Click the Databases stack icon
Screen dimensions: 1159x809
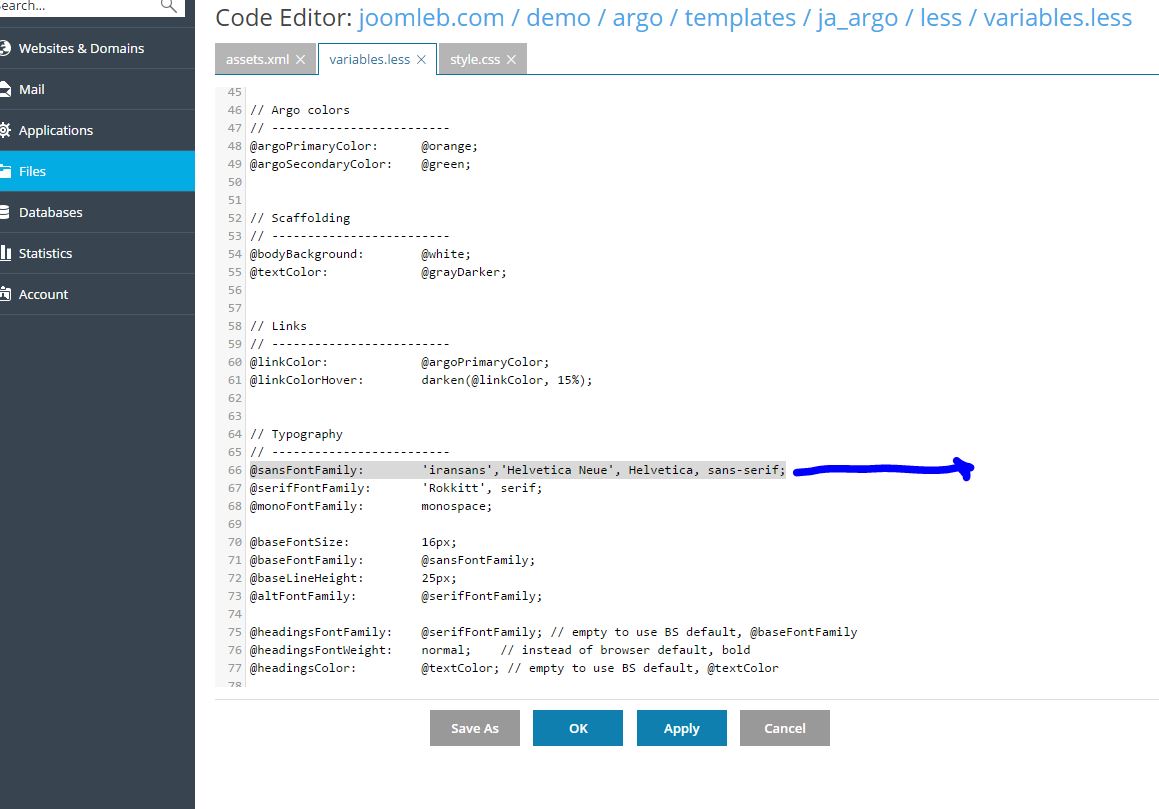(x=5, y=212)
